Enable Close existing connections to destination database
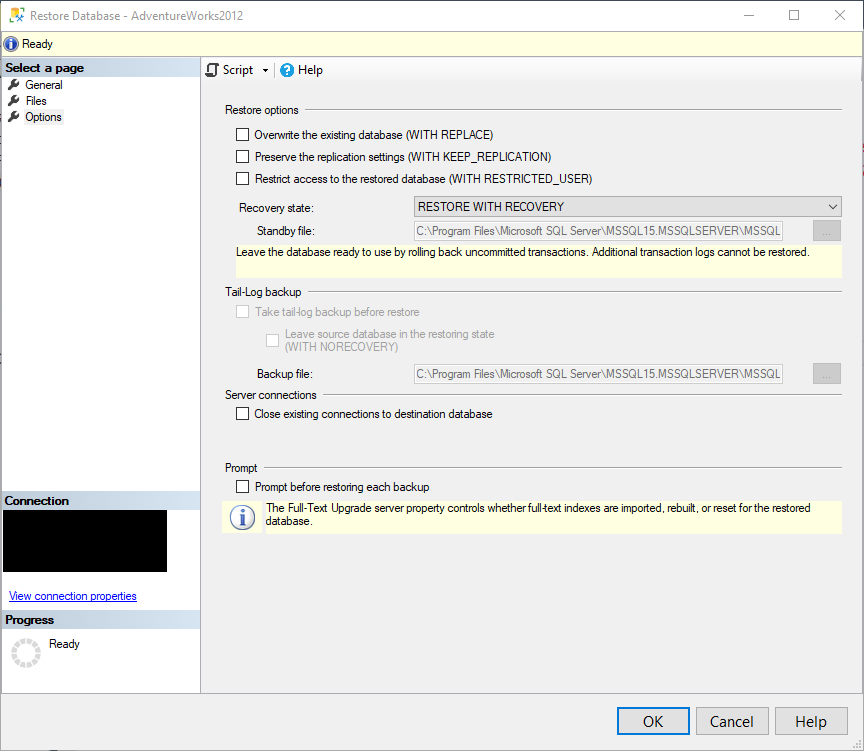This screenshot has width=864, height=751. (x=242, y=414)
